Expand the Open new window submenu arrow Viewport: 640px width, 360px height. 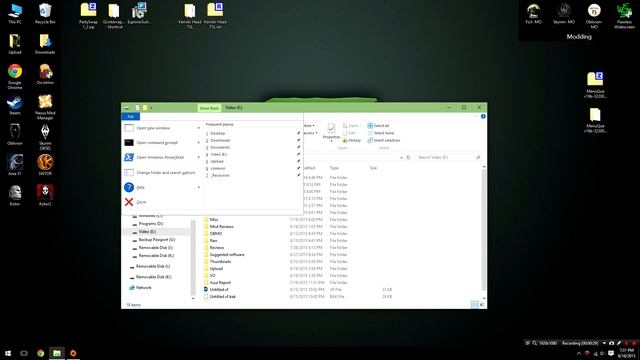point(199,128)
